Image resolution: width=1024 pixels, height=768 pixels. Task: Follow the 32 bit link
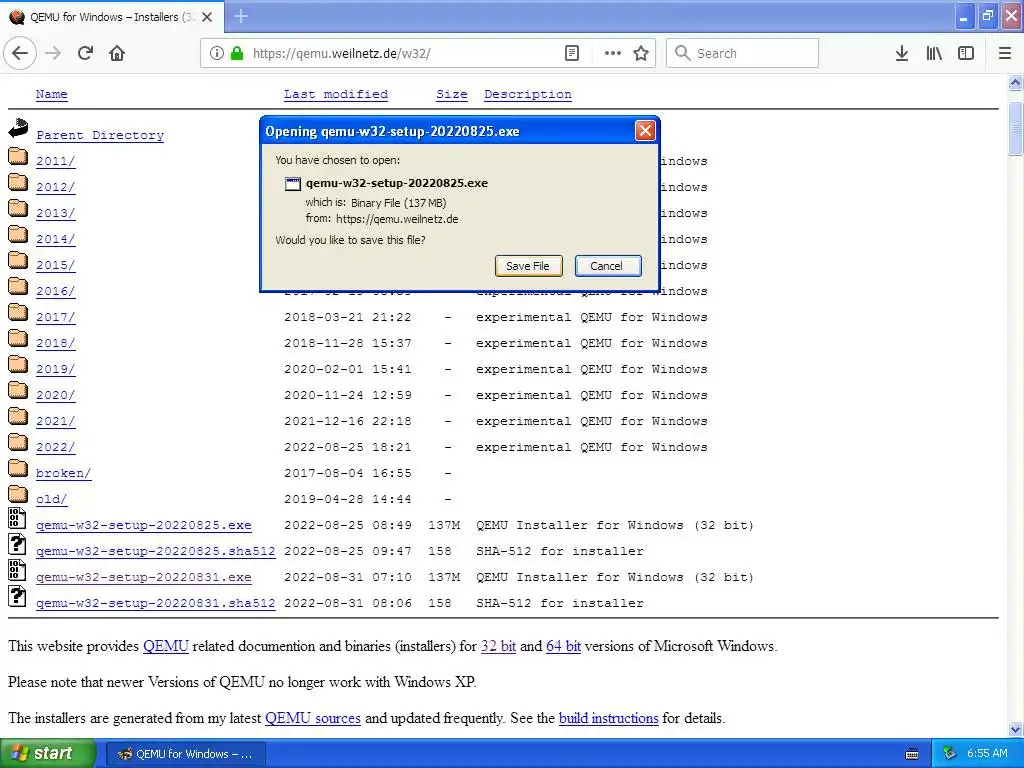click(498, 646)
